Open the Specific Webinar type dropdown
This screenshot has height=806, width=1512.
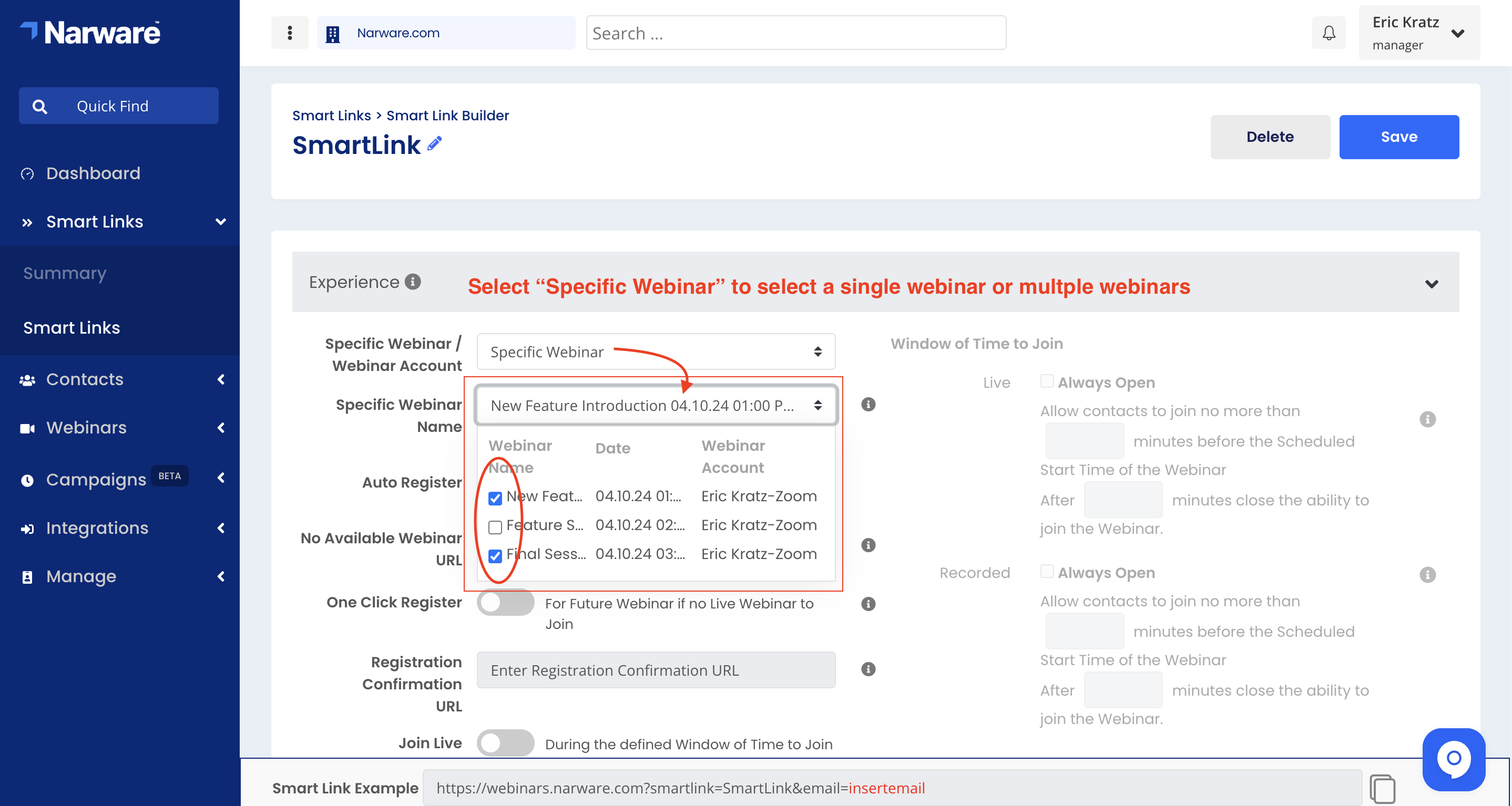point(656,352)
